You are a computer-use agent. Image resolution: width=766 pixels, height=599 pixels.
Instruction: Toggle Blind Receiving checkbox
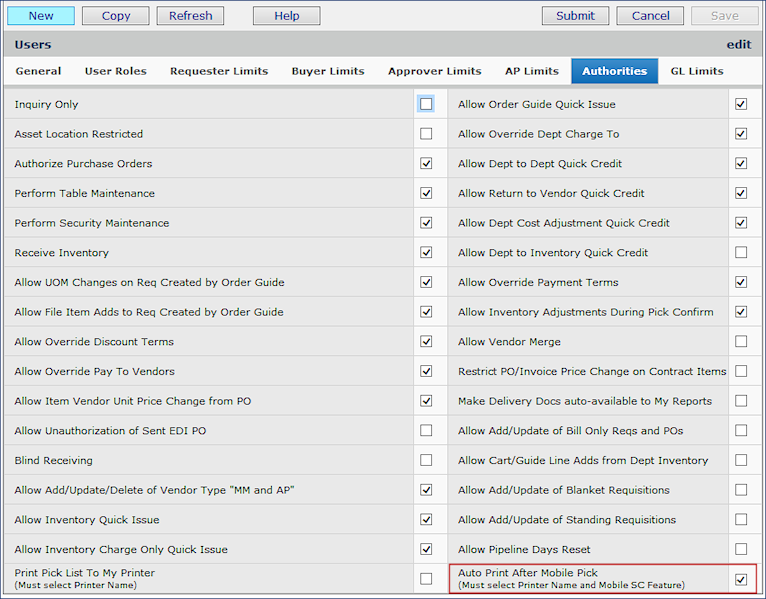pyautogui.click(x=427, y=461)
